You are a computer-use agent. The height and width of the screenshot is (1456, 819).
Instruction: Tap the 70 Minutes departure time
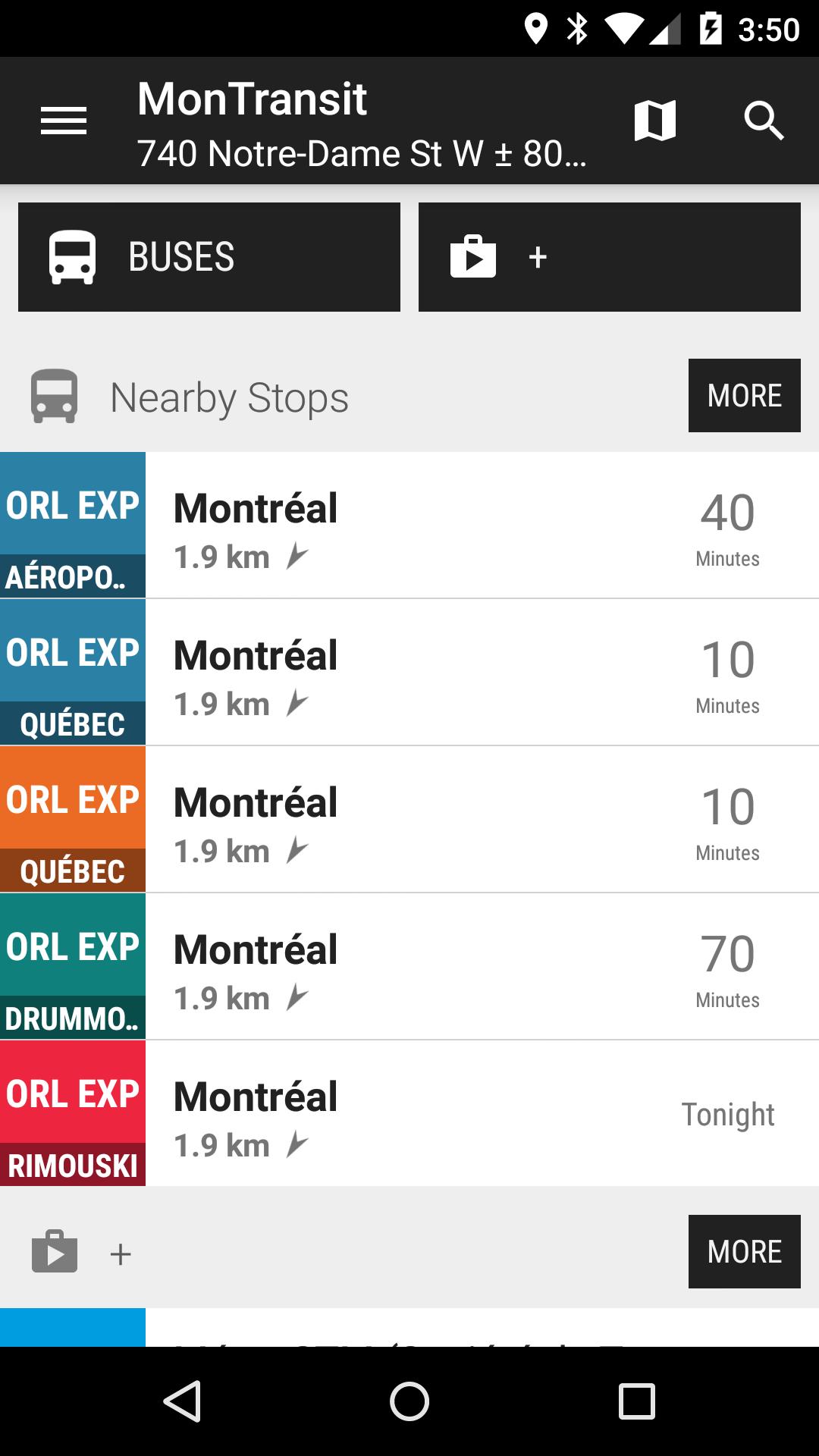[x=727, y=968]
